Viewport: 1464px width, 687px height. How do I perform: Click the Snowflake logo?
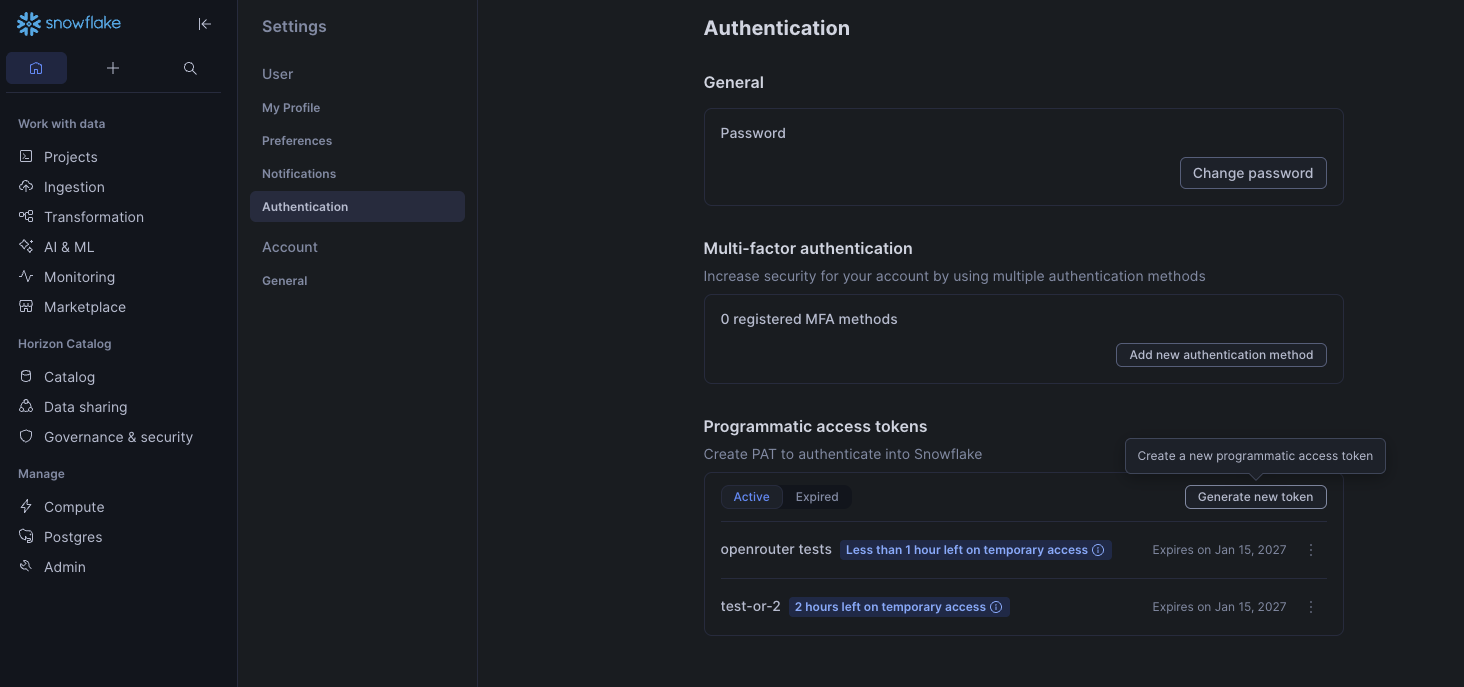69,24
